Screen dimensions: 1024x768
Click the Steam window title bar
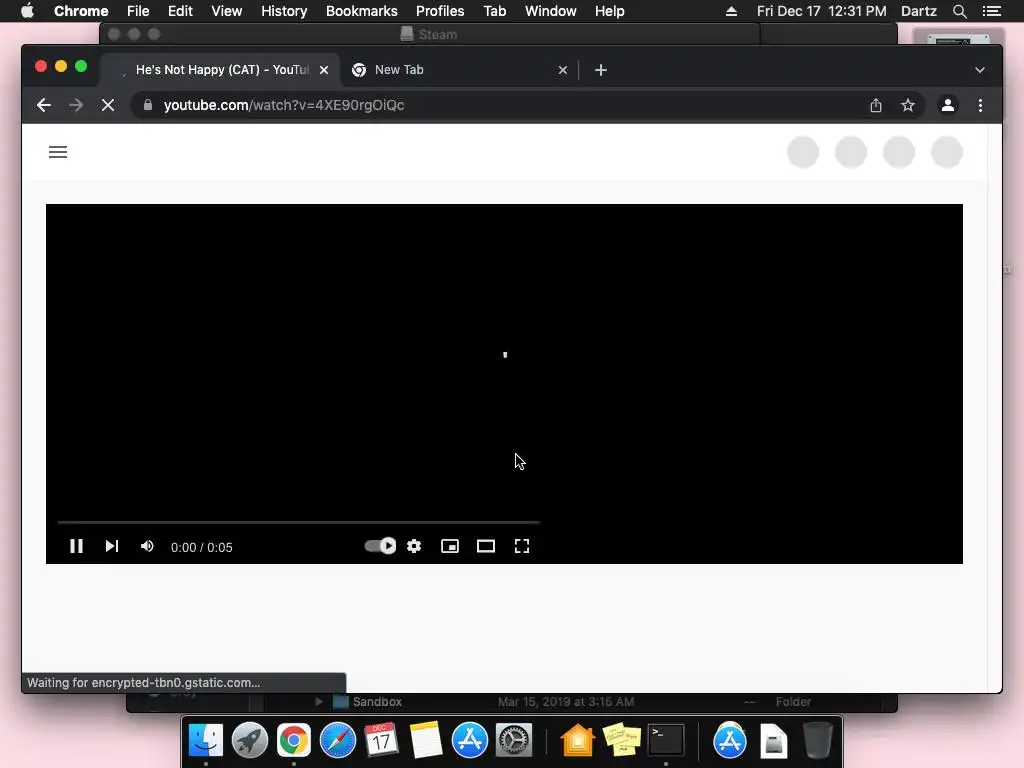430,34
